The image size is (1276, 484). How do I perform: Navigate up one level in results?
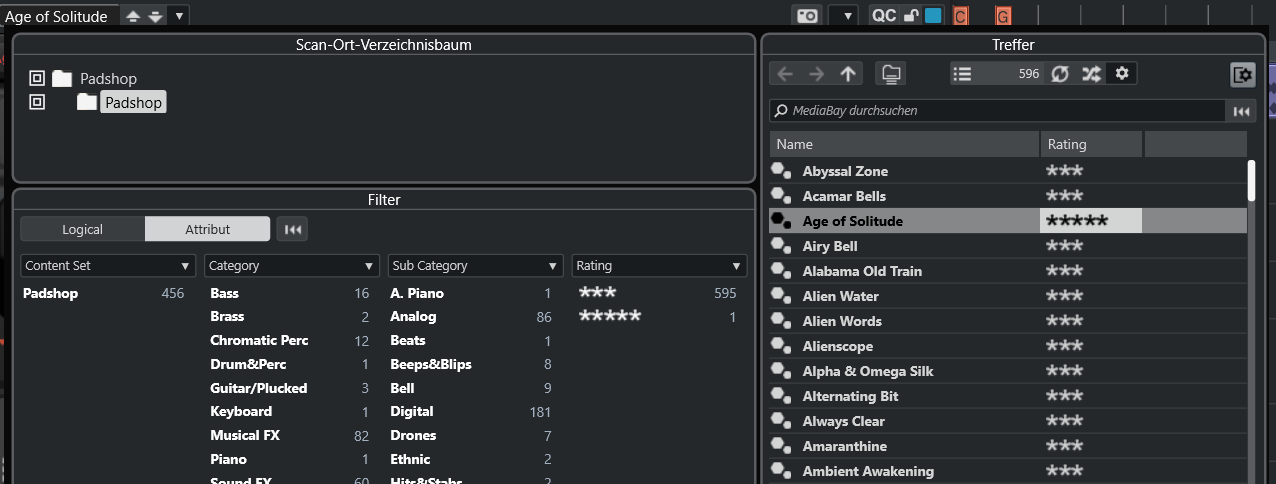pos(848,74)
